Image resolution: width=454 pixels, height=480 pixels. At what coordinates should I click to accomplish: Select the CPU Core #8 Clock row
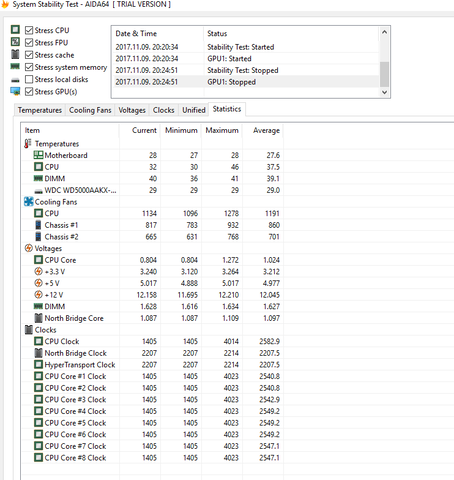152,458
